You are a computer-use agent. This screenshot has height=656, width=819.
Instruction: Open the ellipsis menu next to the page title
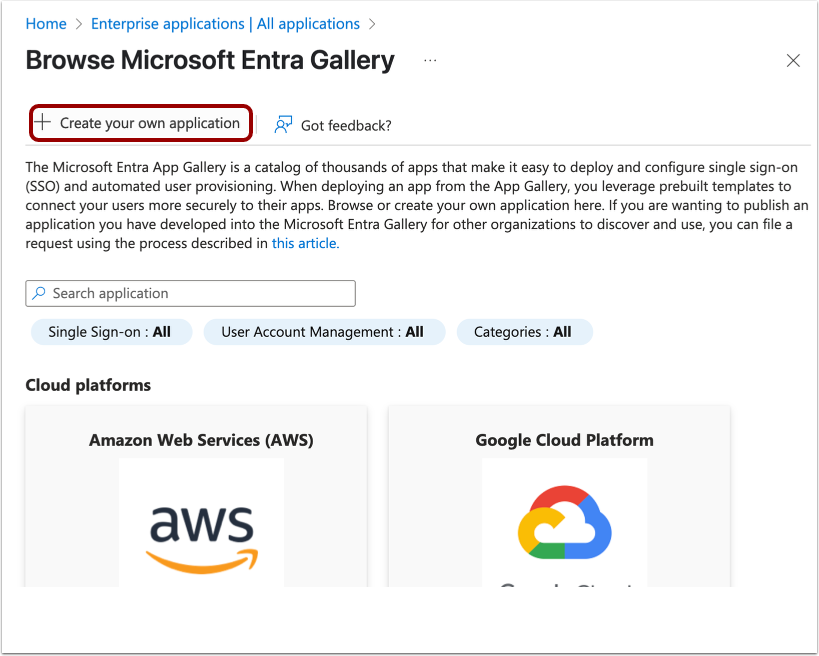click(430, 60)
